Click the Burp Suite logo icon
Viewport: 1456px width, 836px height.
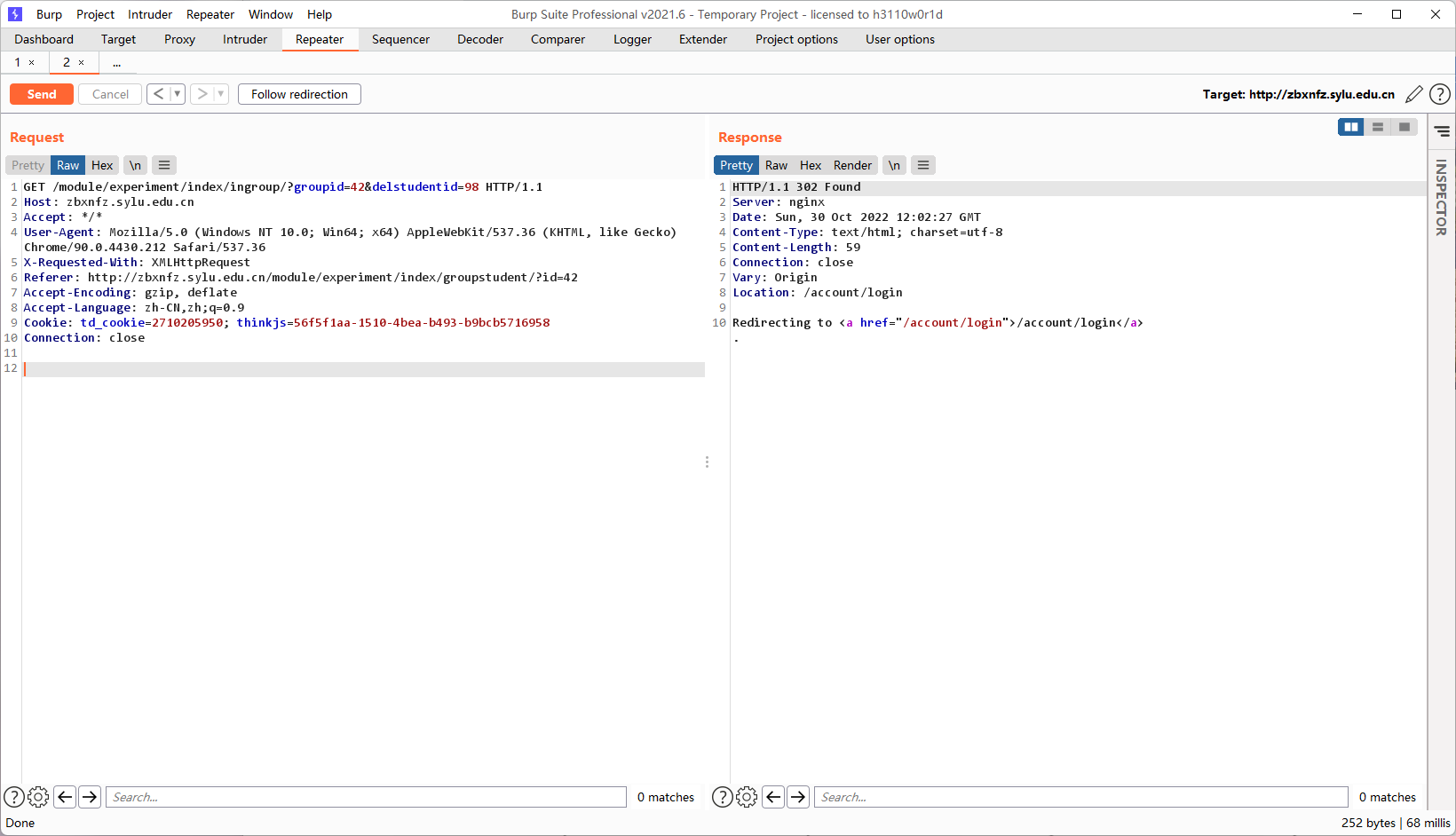pyautogui.click(x=15, y=14)
